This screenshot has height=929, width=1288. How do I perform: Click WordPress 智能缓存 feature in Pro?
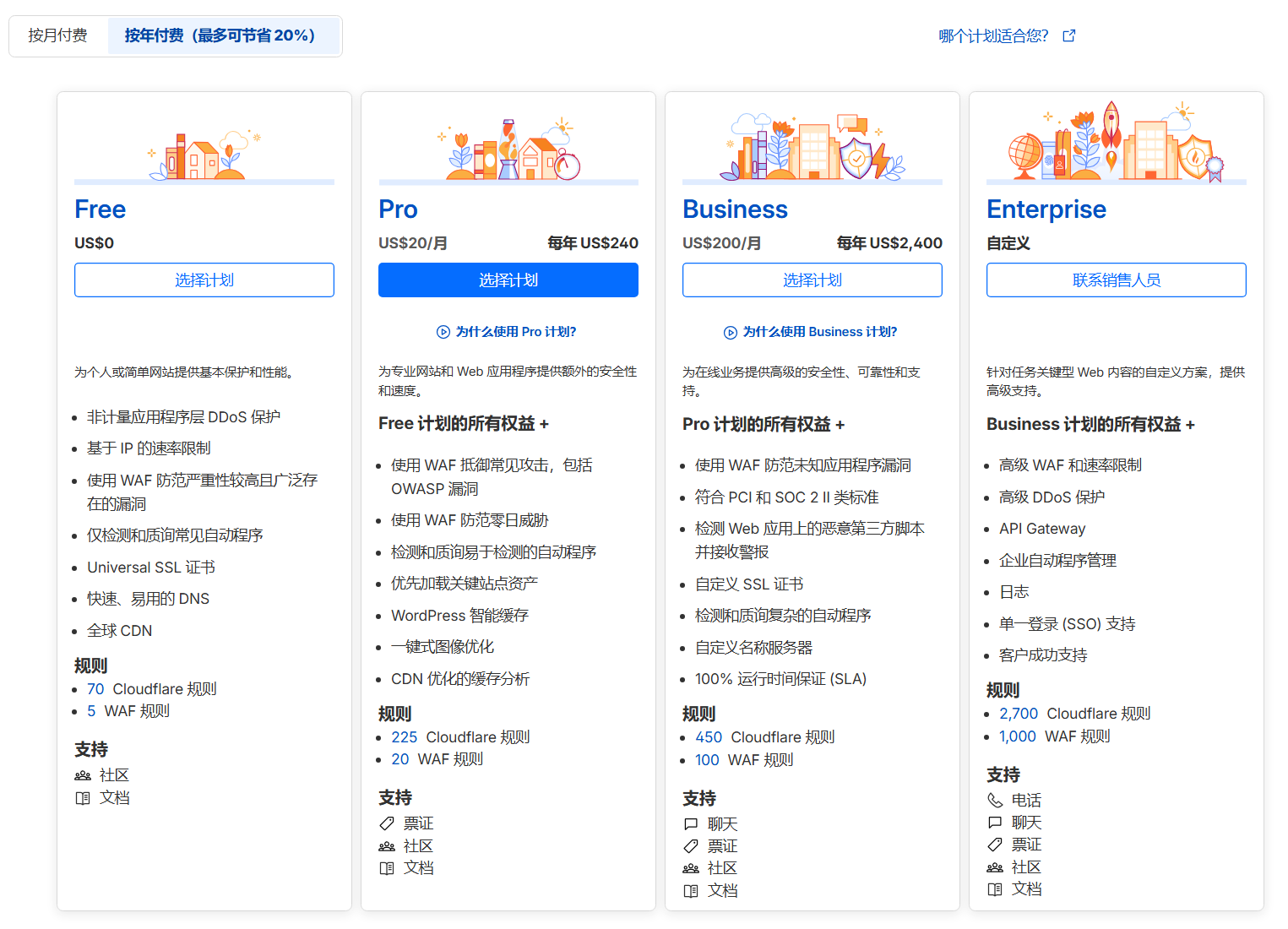point(459,616)
